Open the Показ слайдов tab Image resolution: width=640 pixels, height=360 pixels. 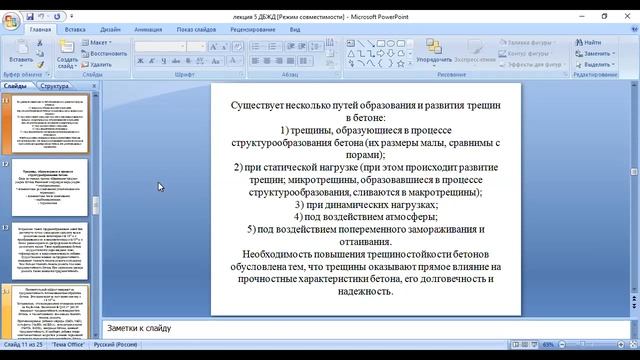(196, 30)
